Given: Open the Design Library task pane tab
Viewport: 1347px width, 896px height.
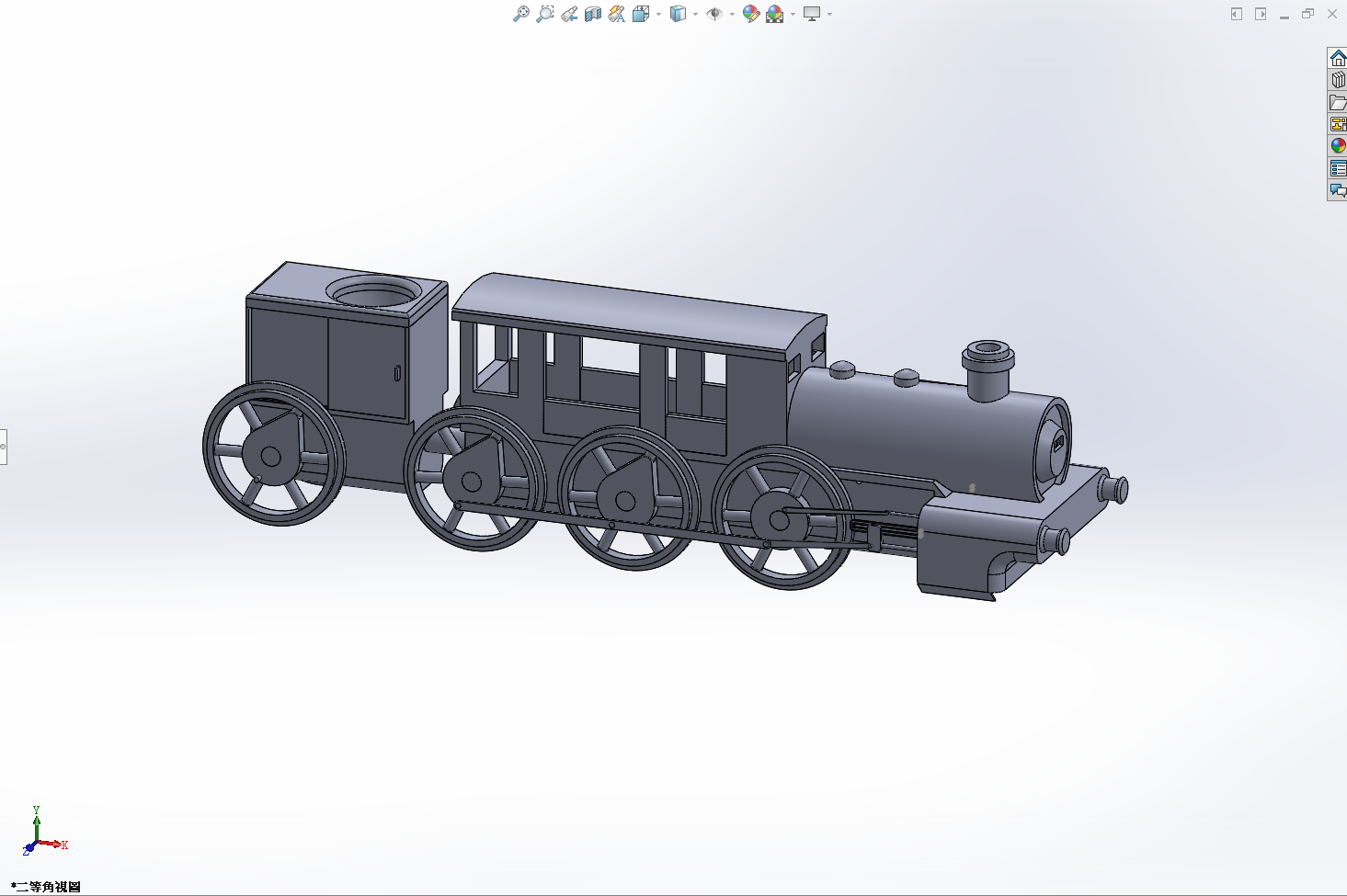Looking at the screenshot, I should (x=1338, y=80).
